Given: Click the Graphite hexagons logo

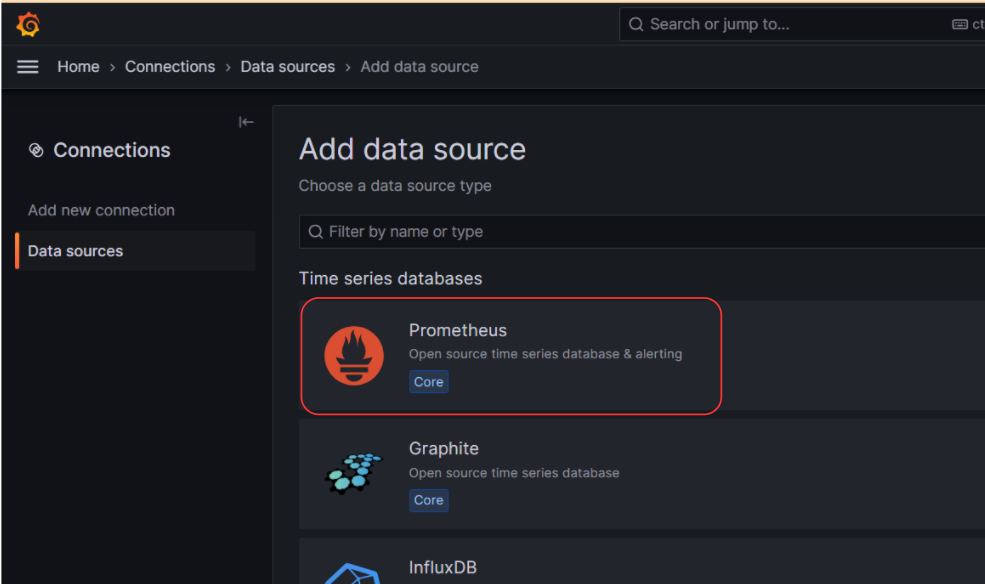Looking at the screenshot, I should coord(353,473).
